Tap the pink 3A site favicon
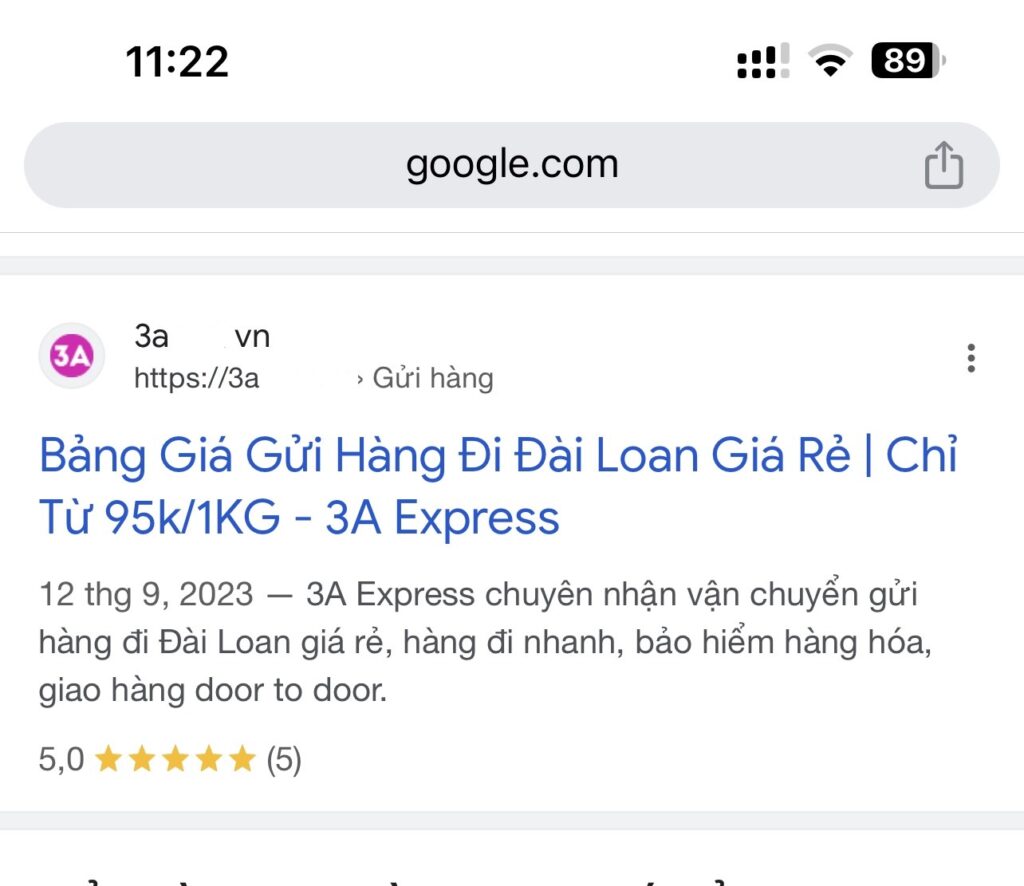This screenshot has height=886, width=1024. tap(72, 356)
